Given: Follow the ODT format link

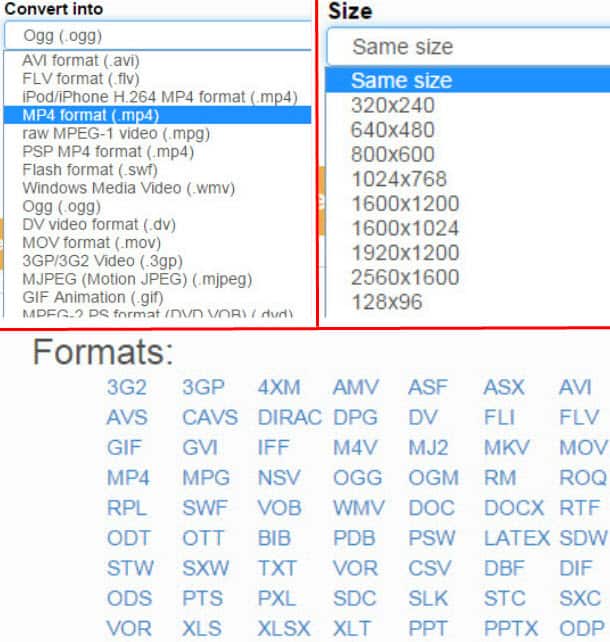Looking at the screenshot, I should click(129, 538).
